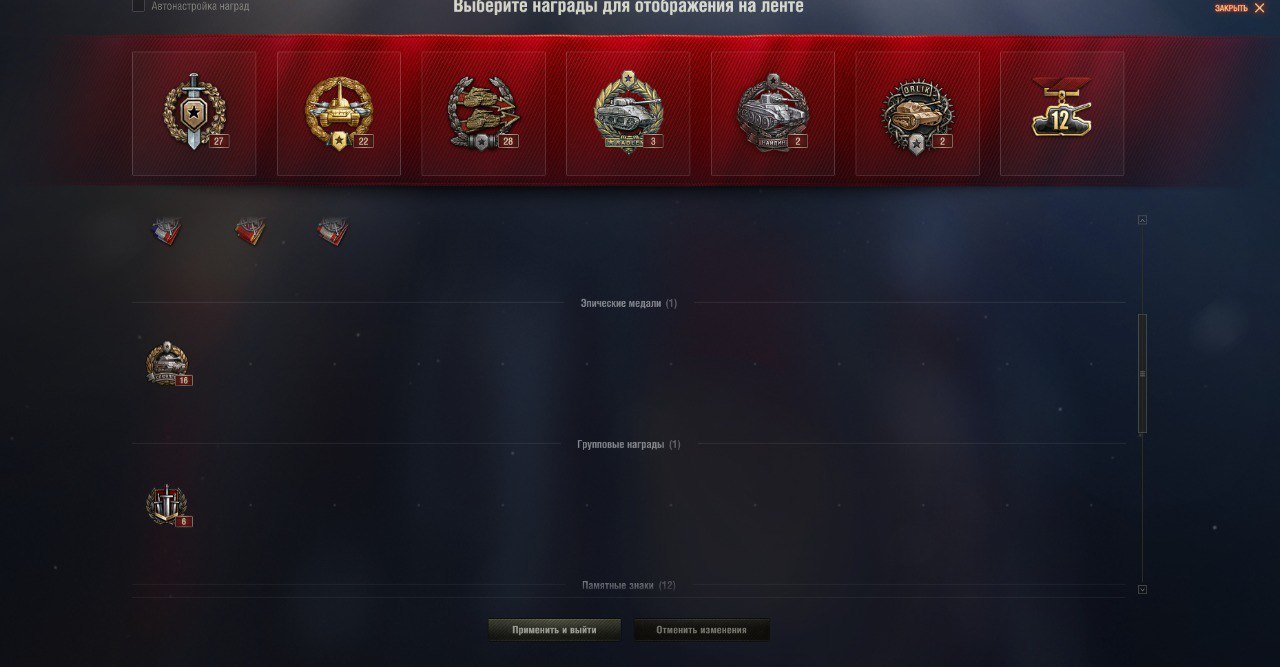Click the gold tank badge showing number 12
Screen dimensions: 1280x667
click(1062, 113)
